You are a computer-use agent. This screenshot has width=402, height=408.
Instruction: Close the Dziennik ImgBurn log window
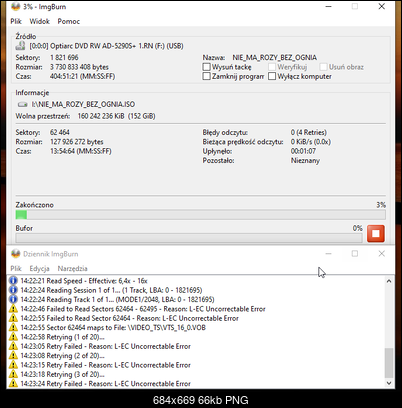point(382,254)
